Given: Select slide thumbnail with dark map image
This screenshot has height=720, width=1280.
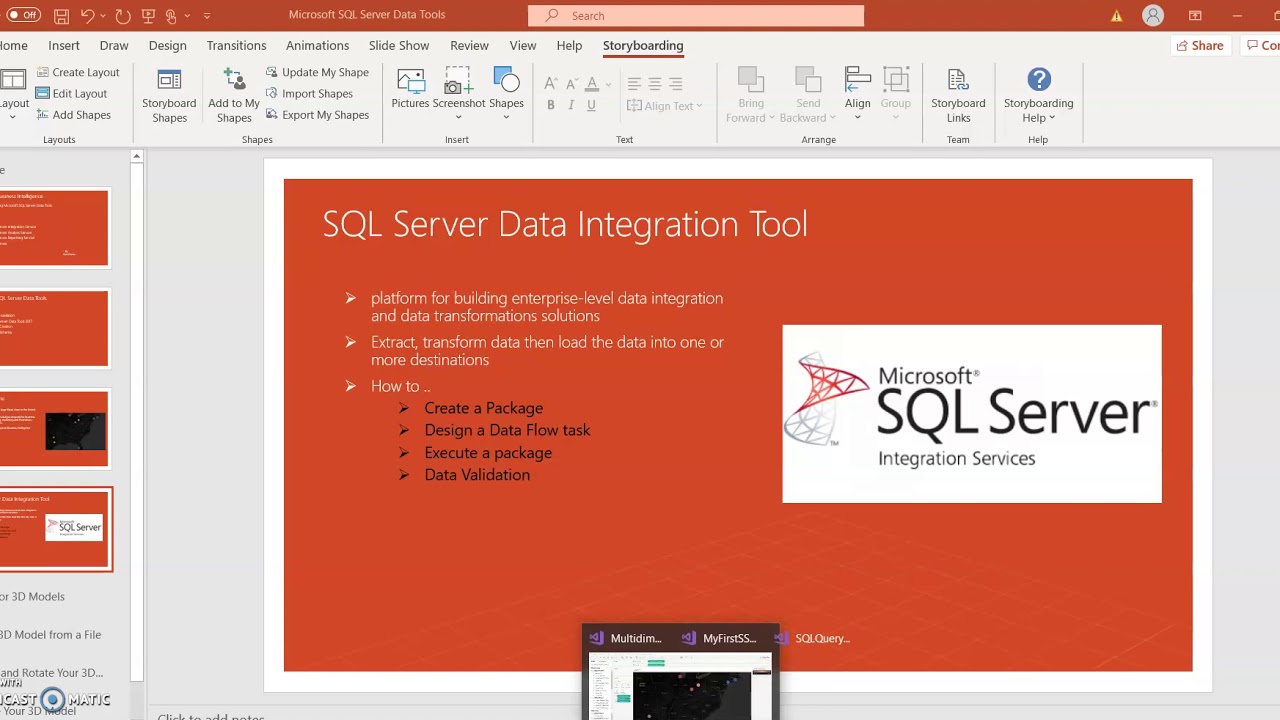Looking at the screenshot, I should pos(55,428).
